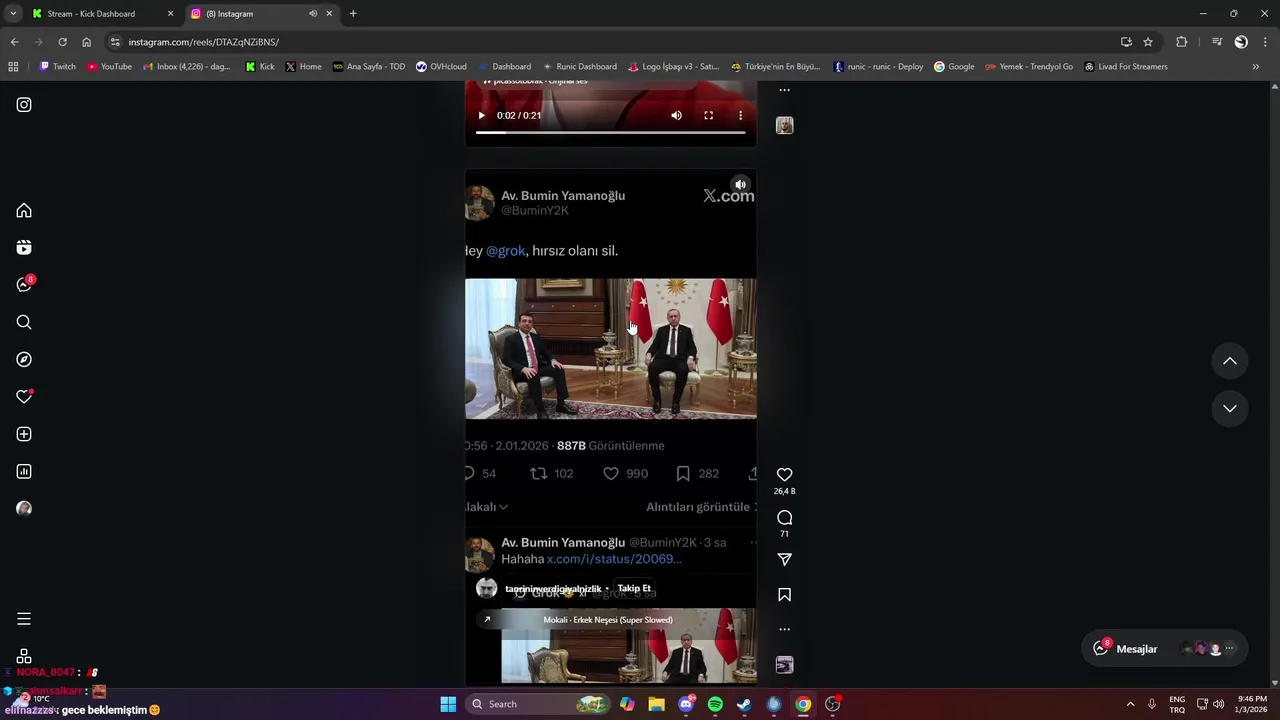Click the Instagram logo icon
This screenshot has width=1280, height=720.
coord(24,104)
